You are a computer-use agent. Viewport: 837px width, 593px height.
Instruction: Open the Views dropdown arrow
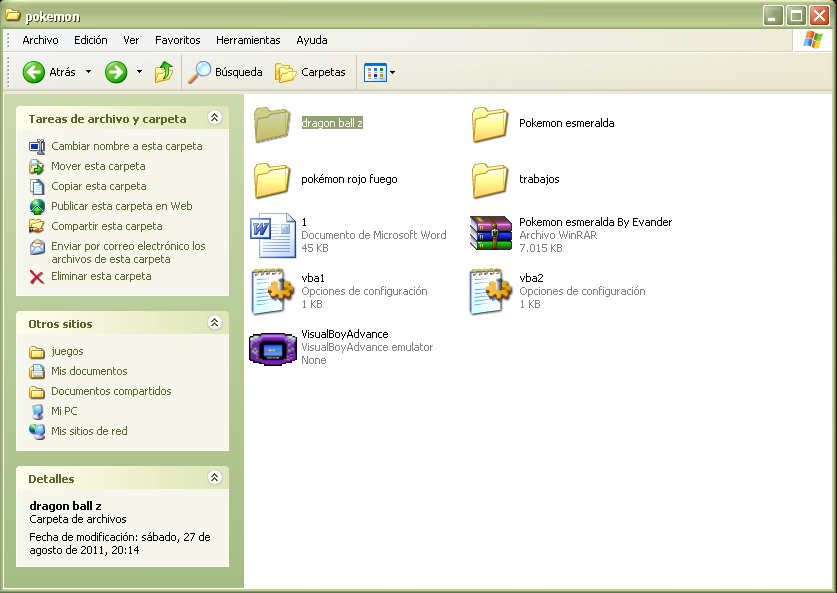(393, 73)
